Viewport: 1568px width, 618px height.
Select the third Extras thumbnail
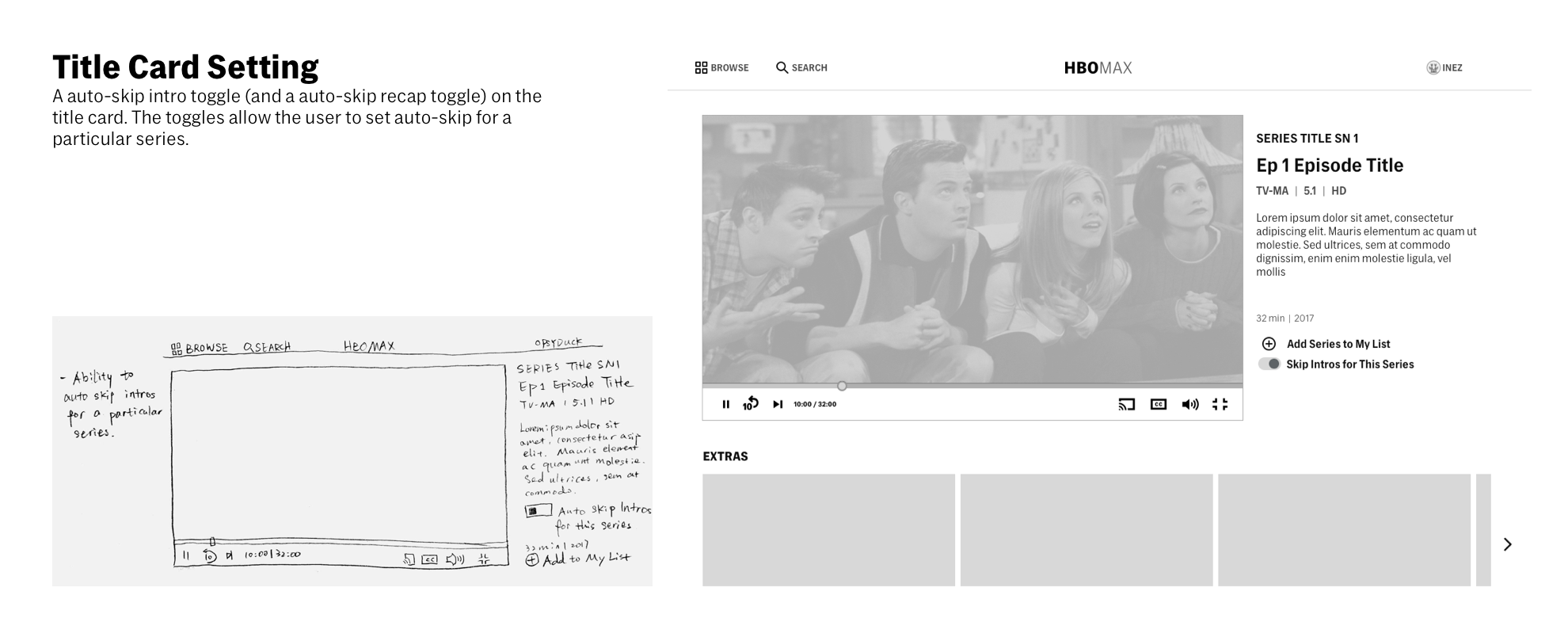tap(1344, 530)
